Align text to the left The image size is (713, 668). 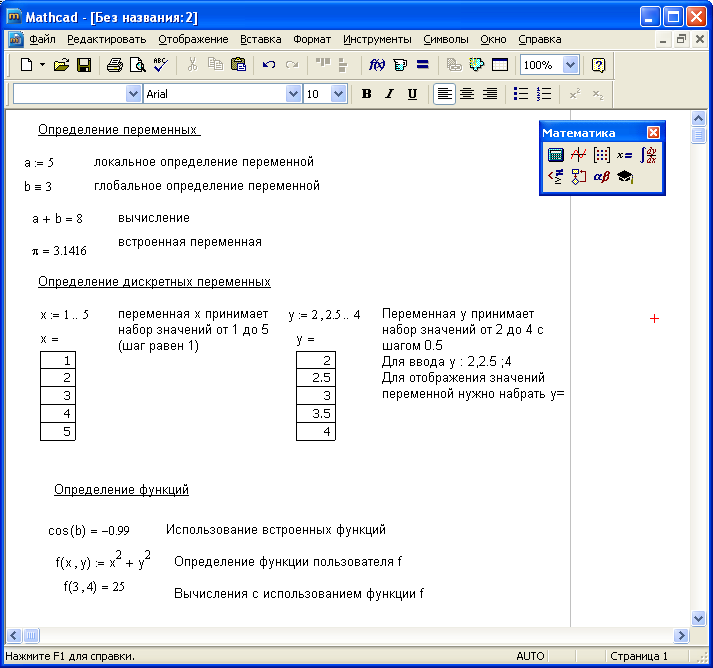(444, 94)
